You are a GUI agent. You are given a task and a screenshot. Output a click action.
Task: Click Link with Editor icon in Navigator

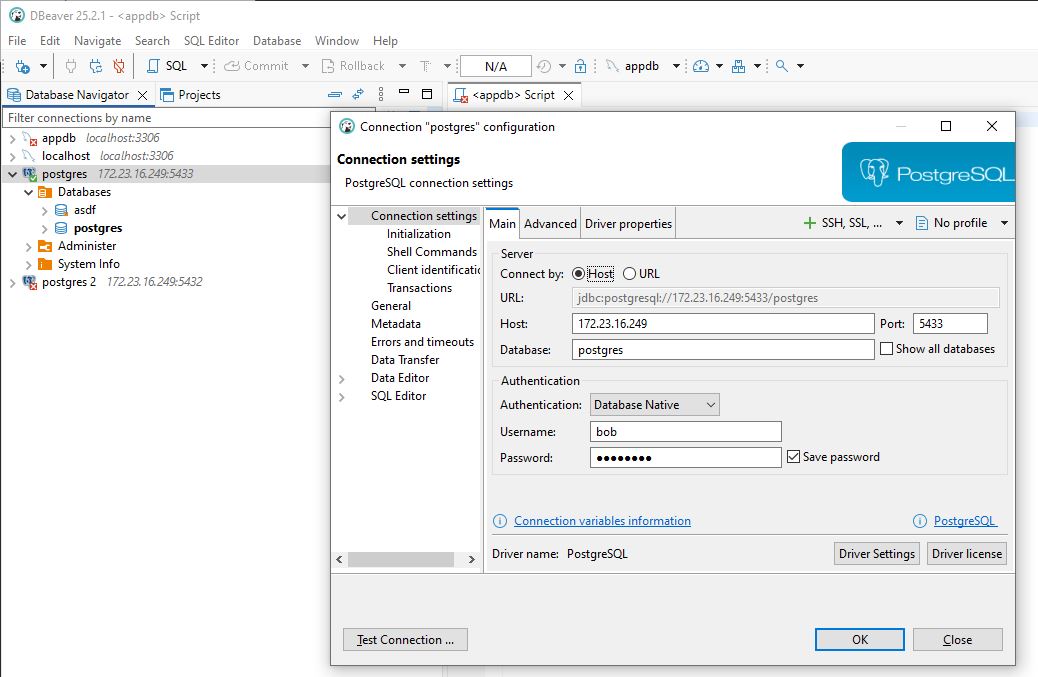[358, 95]
